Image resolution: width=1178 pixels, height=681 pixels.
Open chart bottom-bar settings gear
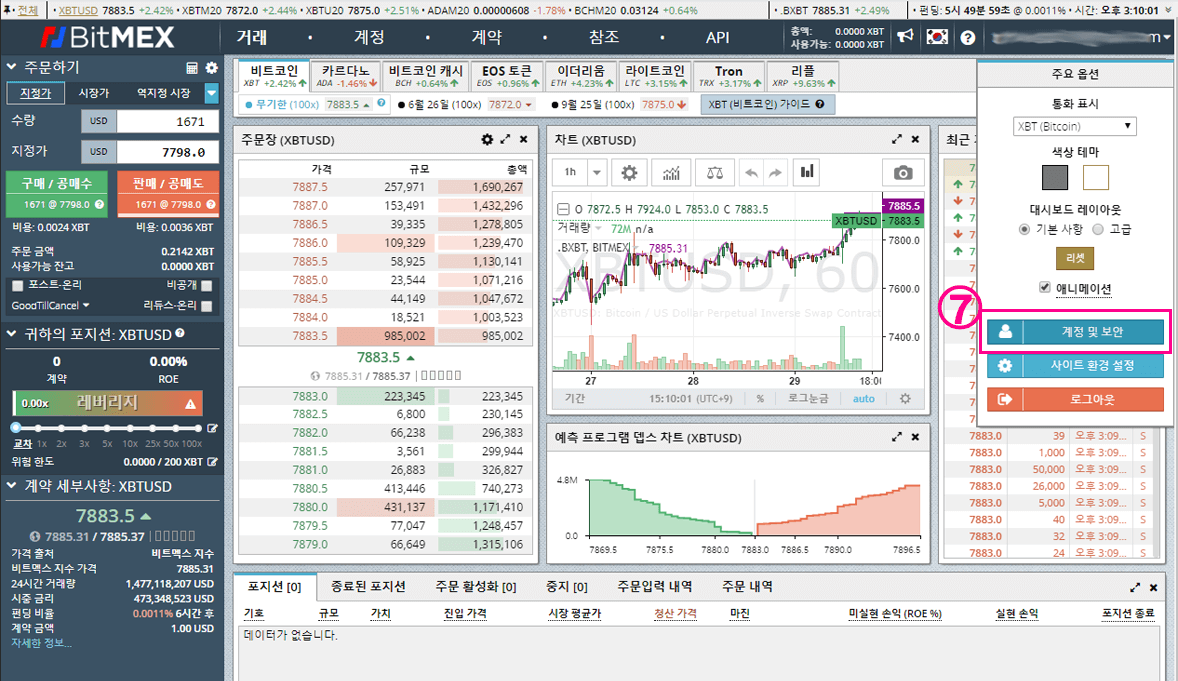(x=905, y=398)
